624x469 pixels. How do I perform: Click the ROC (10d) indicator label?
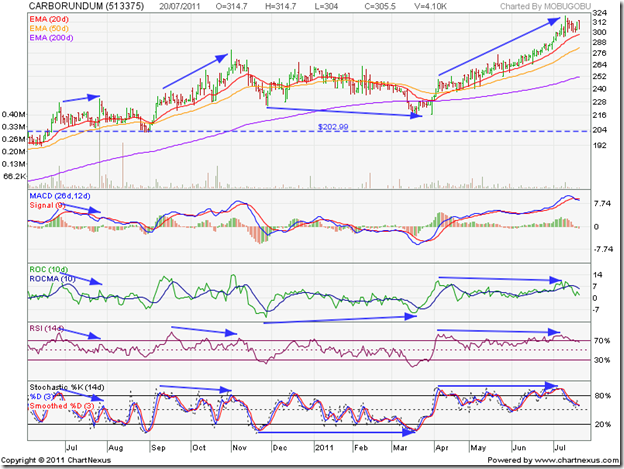(x=49, y=269)
